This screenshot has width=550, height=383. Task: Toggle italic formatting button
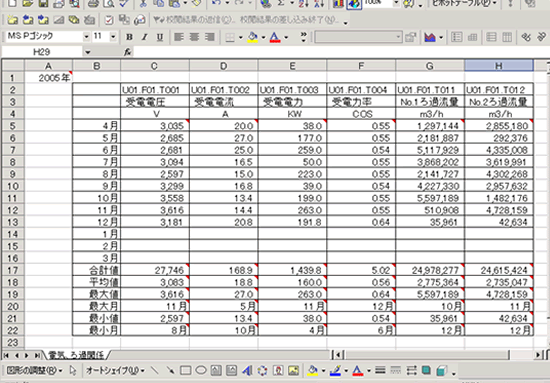(144, 37)
